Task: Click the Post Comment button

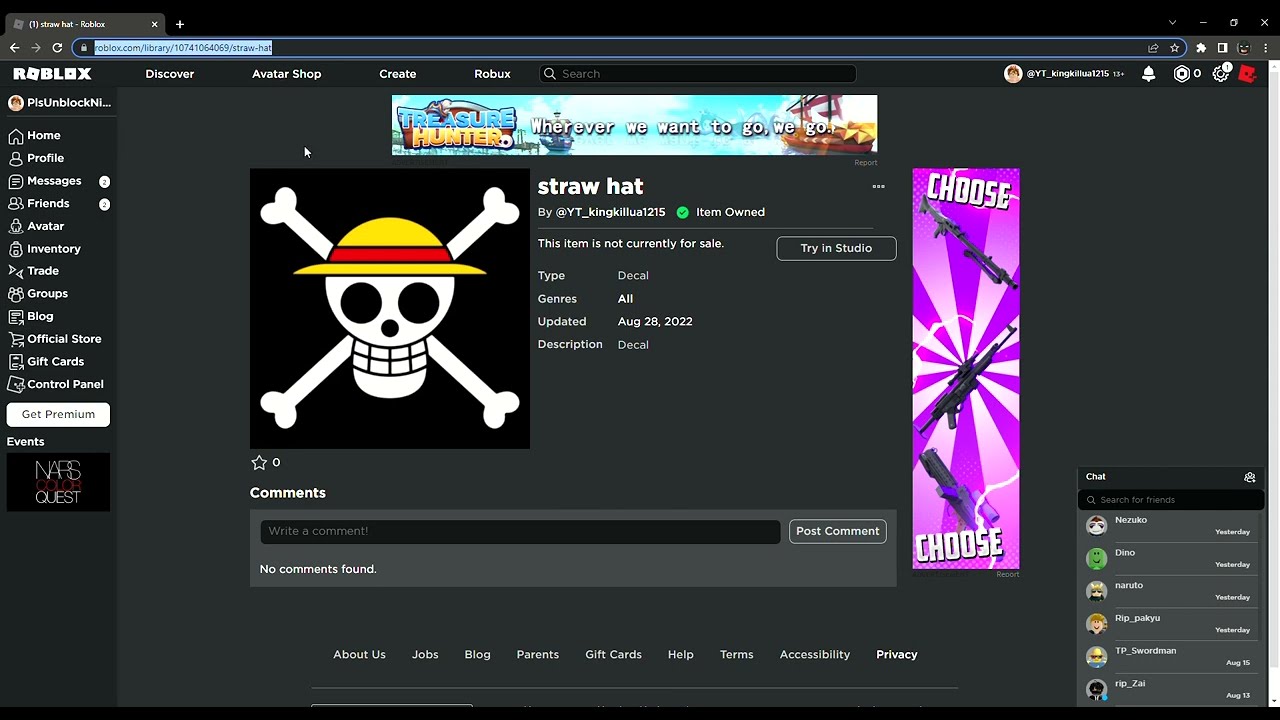Action: tap(838, 531)
